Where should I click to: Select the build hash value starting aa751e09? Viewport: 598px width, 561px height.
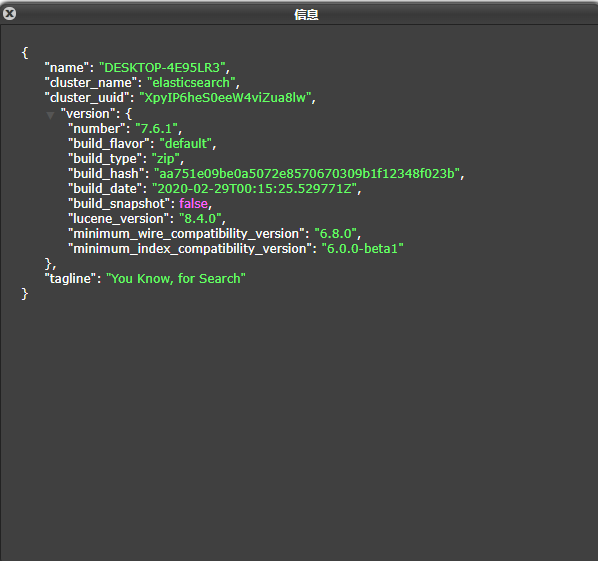307,174
